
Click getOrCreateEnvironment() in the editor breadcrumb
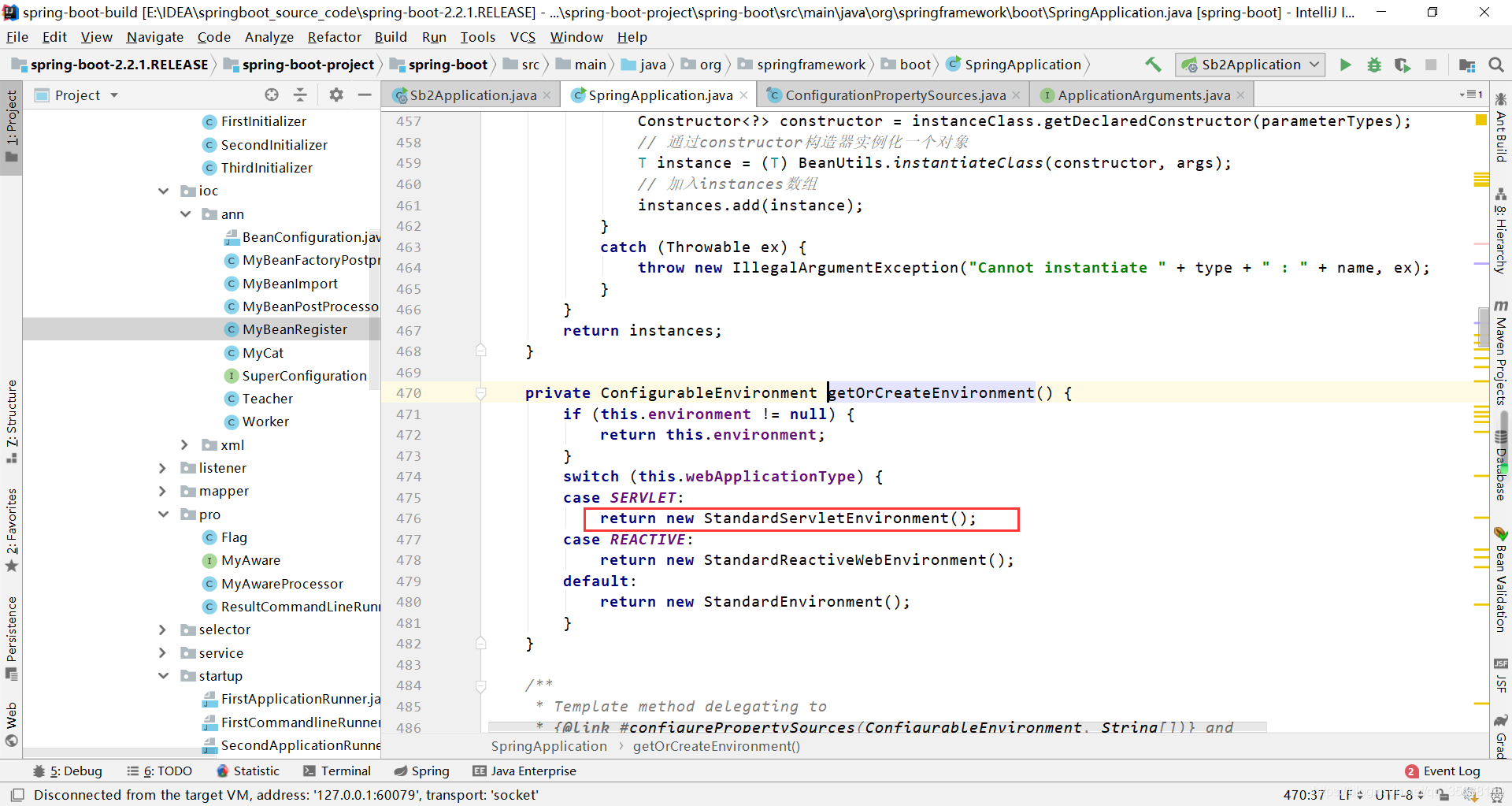716,746
